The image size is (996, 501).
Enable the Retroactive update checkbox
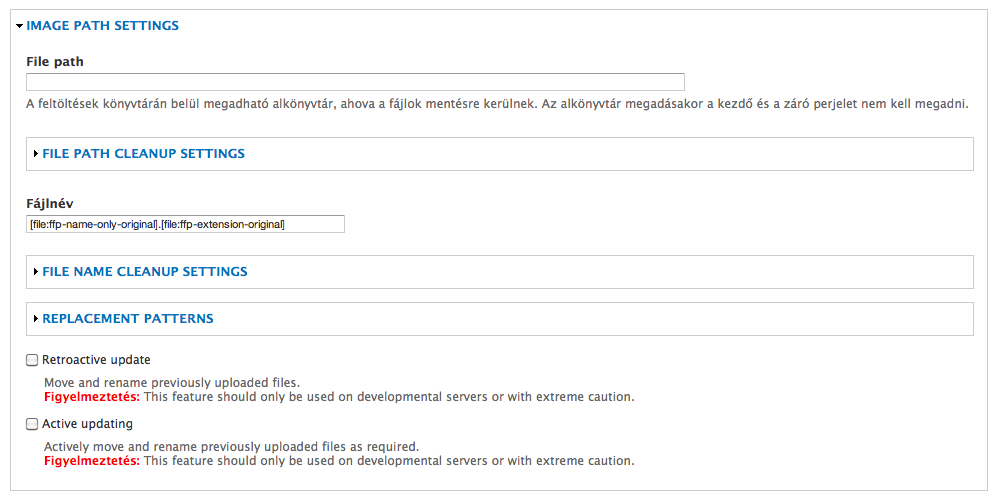pyautogui.click(x=32, y=360)
